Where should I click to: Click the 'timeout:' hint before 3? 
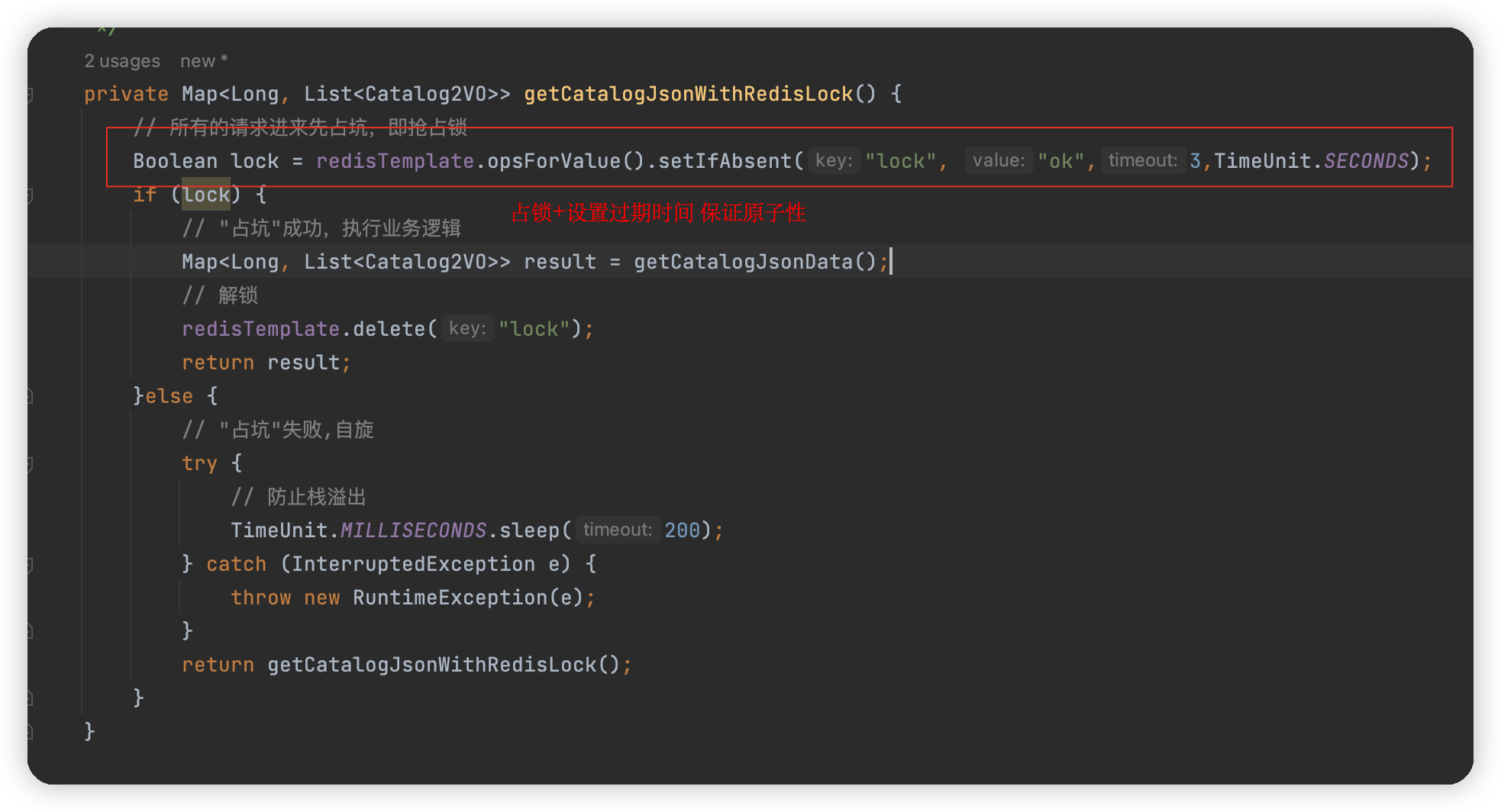click(1143, 160)
